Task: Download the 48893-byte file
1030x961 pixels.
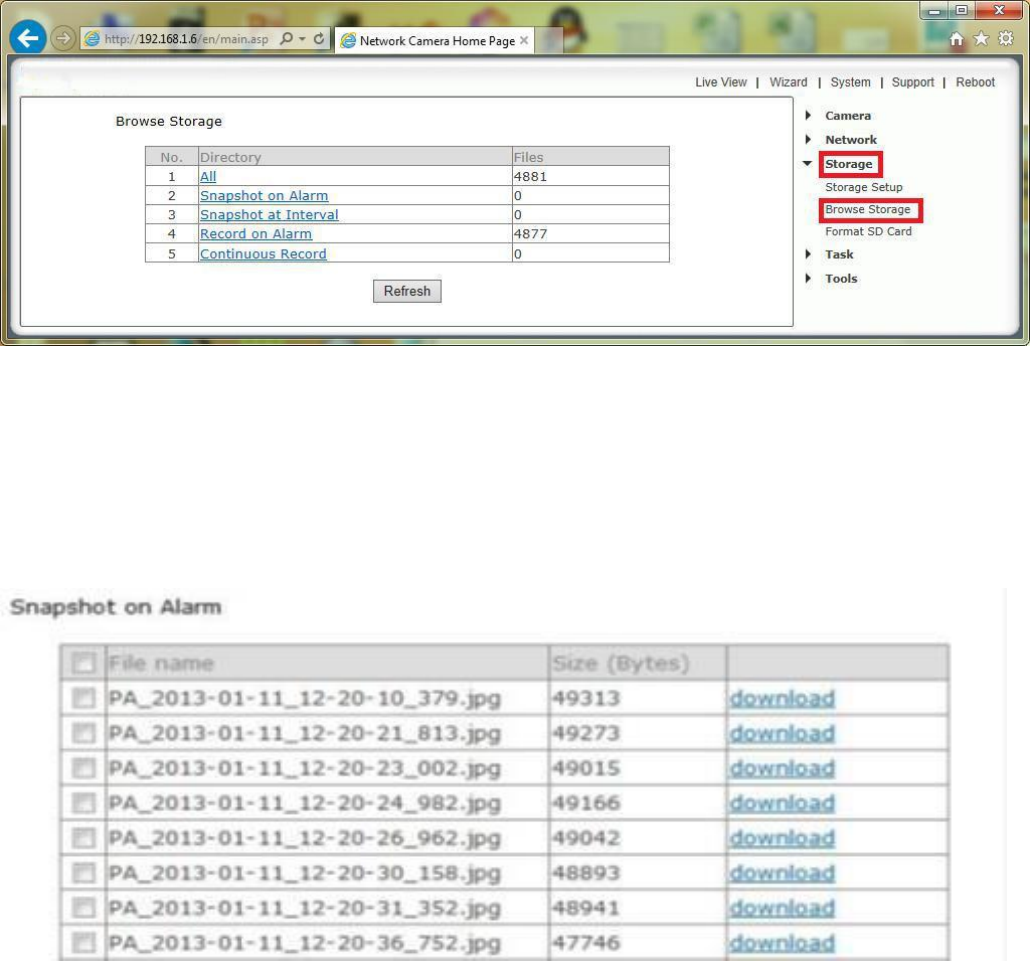Action: (782, 873)
